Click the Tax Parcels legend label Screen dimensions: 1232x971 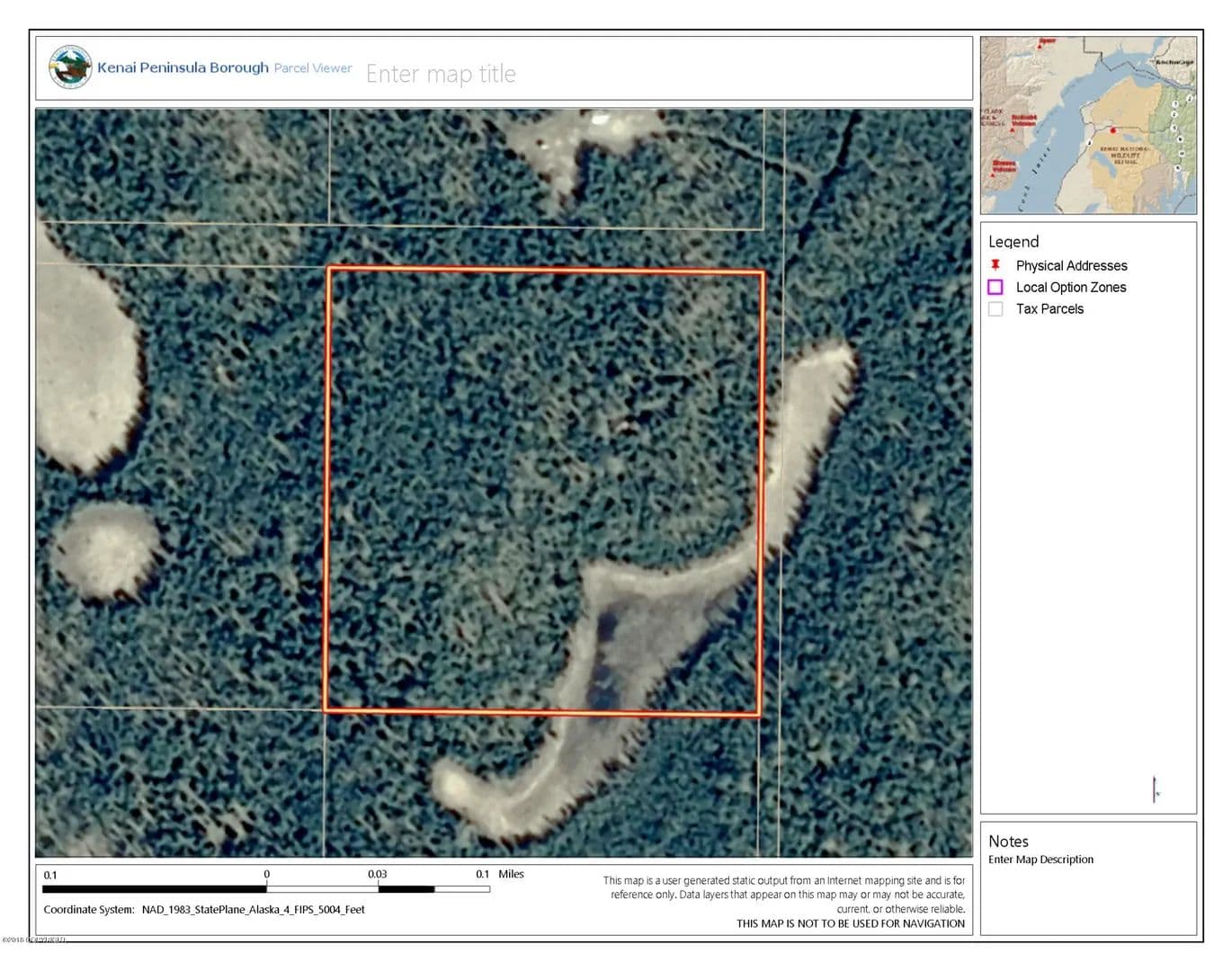pos(1049,308)
